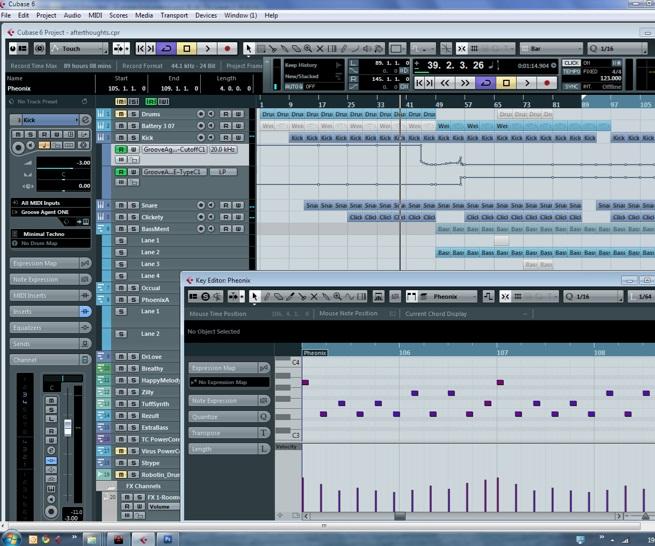Enable record on the Snare track

[201, 205]
